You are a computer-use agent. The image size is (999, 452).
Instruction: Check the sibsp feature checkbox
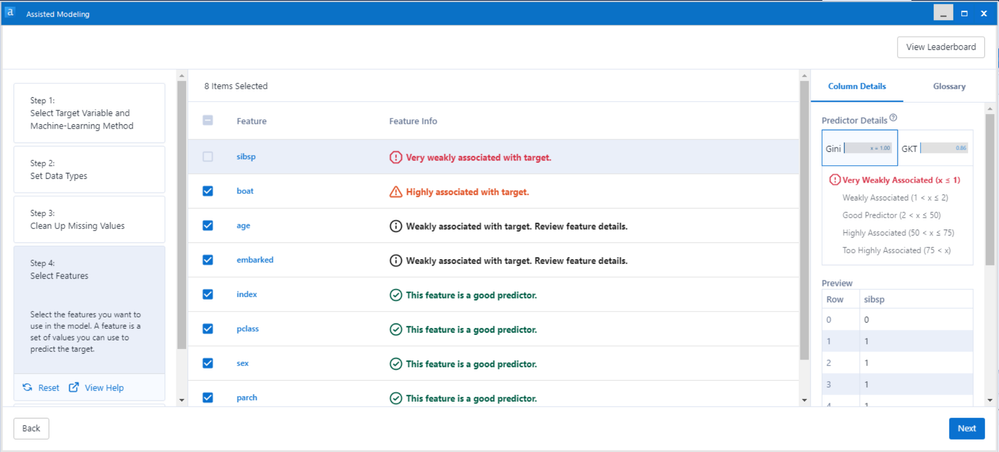[x=208, y=157]
